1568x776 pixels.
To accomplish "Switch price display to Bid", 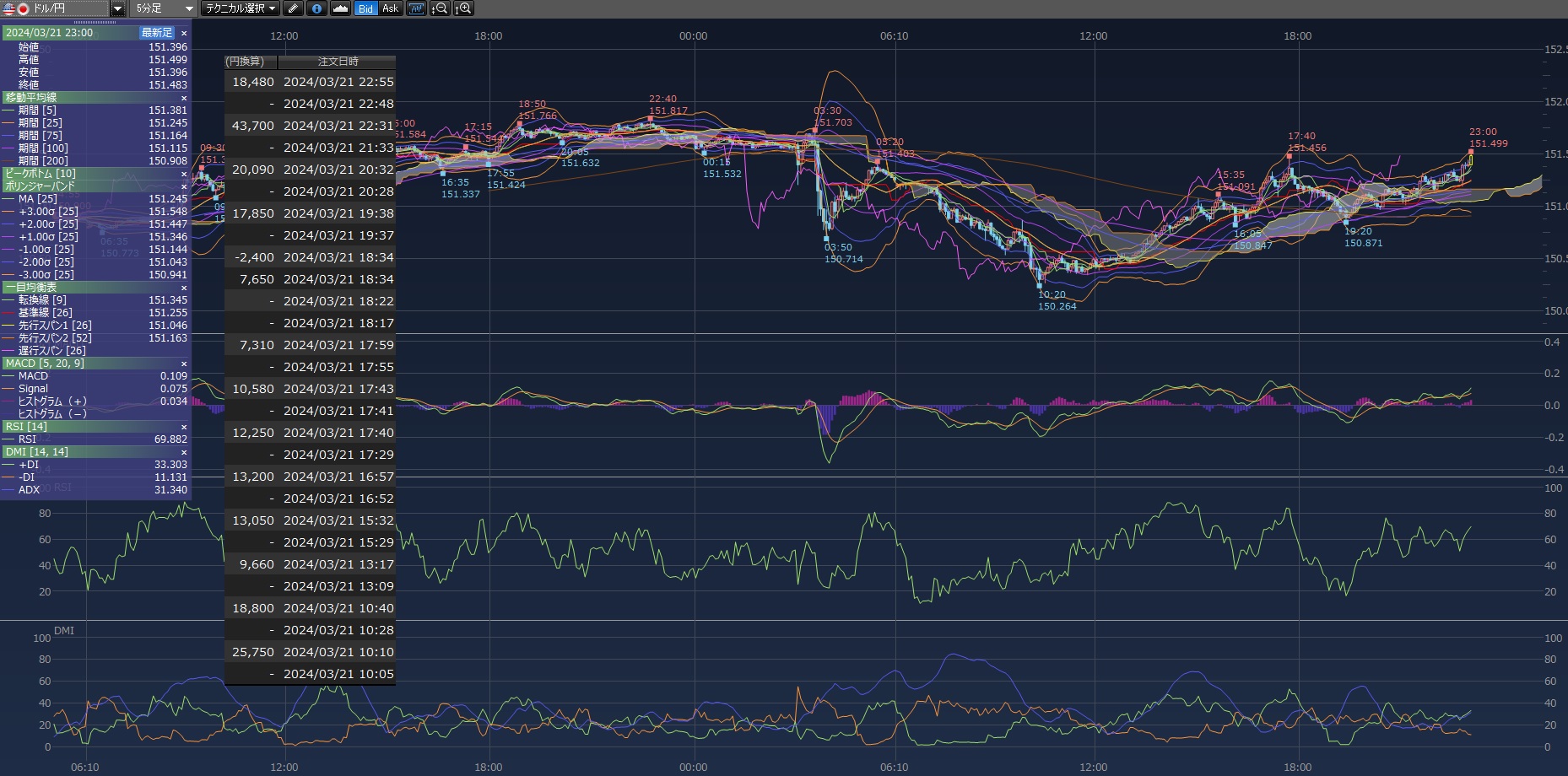I will click(365, 8).
